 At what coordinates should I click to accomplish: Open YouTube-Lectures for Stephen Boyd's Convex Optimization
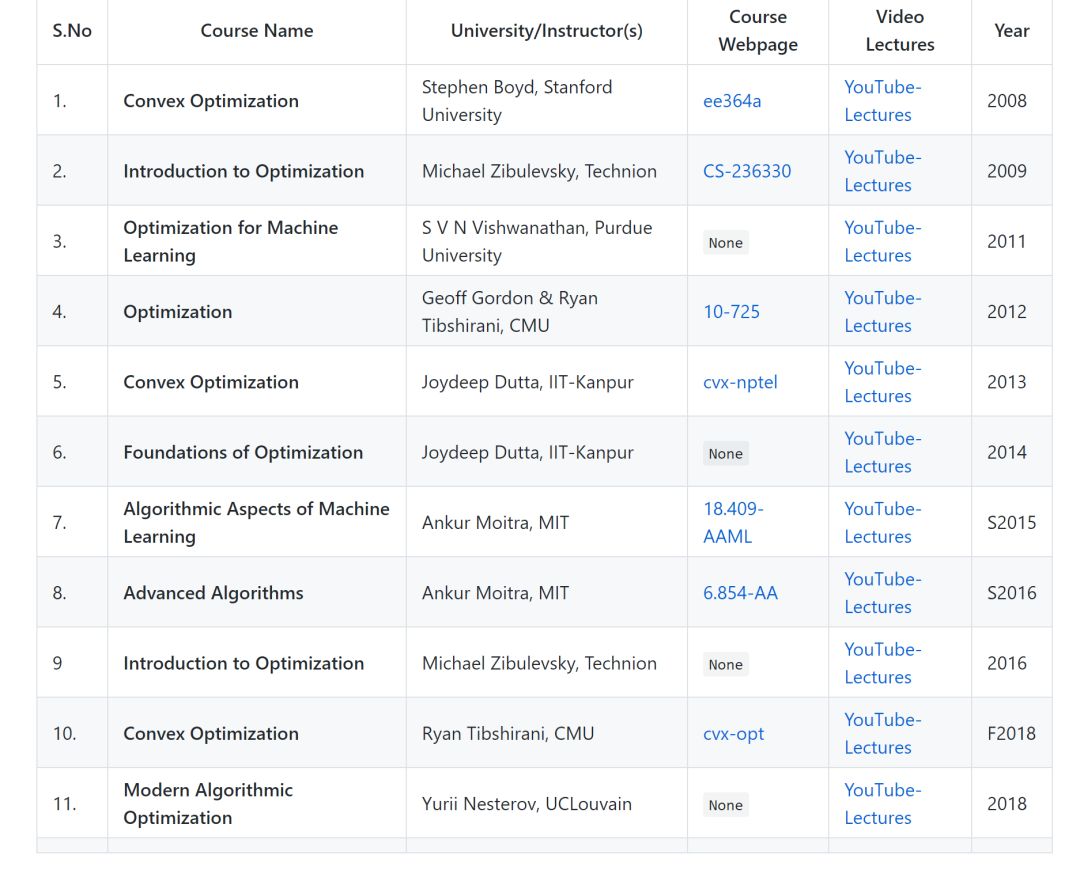coord(882,101)
